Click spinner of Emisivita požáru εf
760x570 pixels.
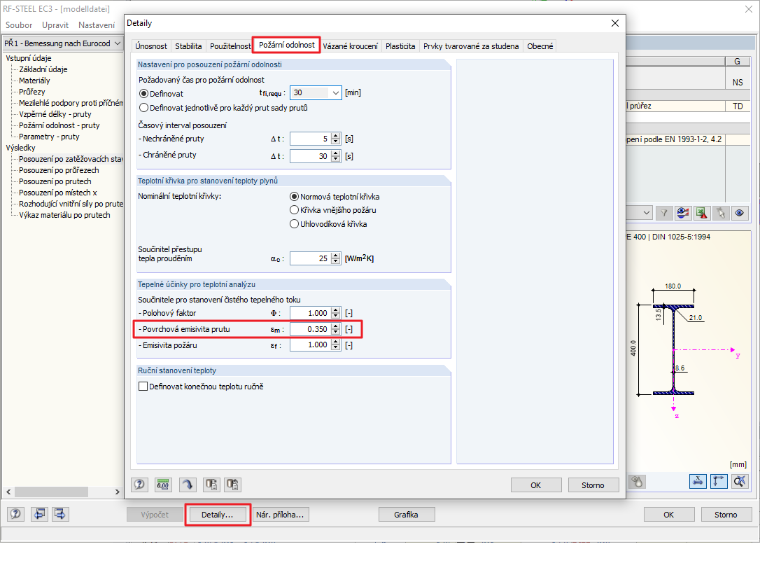[x=336, y=345]
